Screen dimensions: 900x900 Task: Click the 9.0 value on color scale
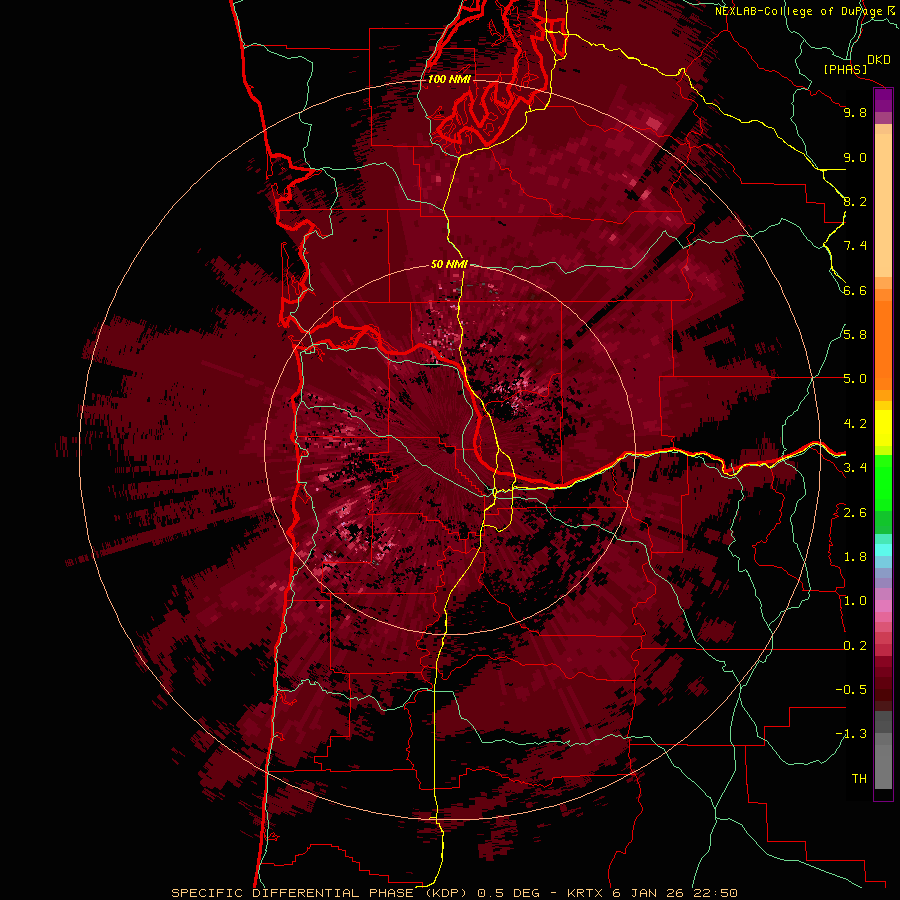coord(855,157)
